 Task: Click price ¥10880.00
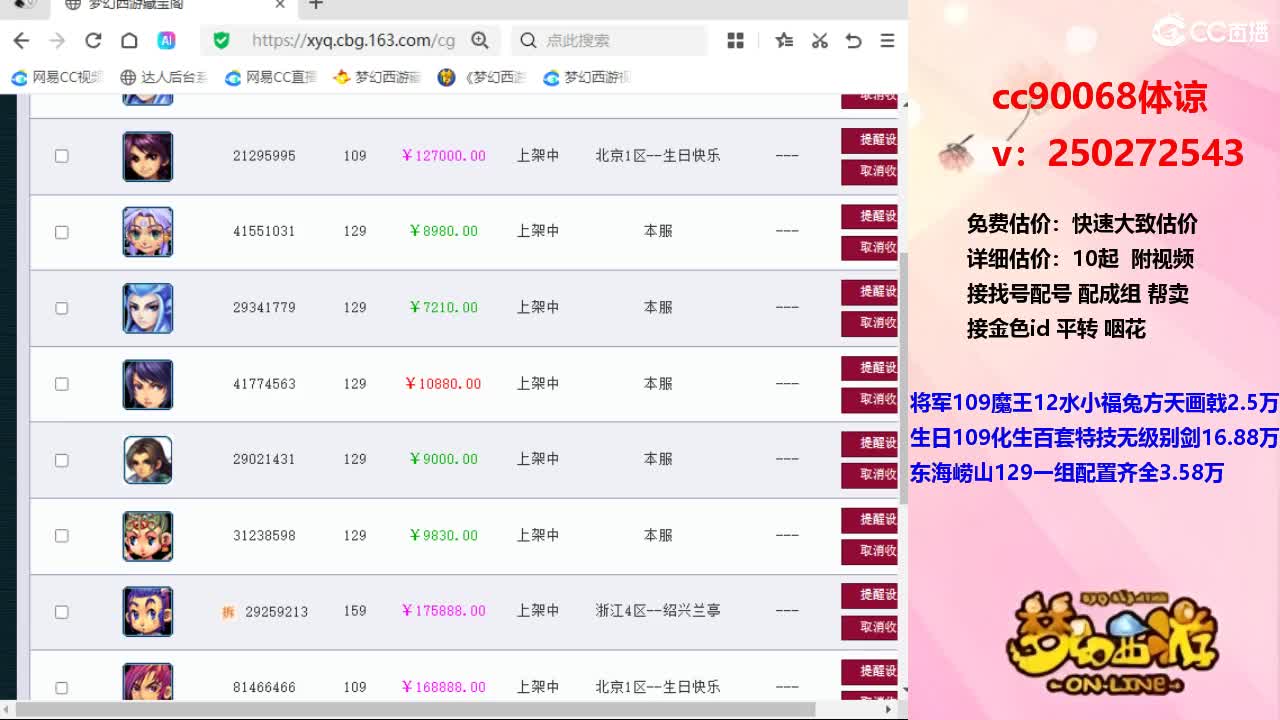tap(443, 384)
